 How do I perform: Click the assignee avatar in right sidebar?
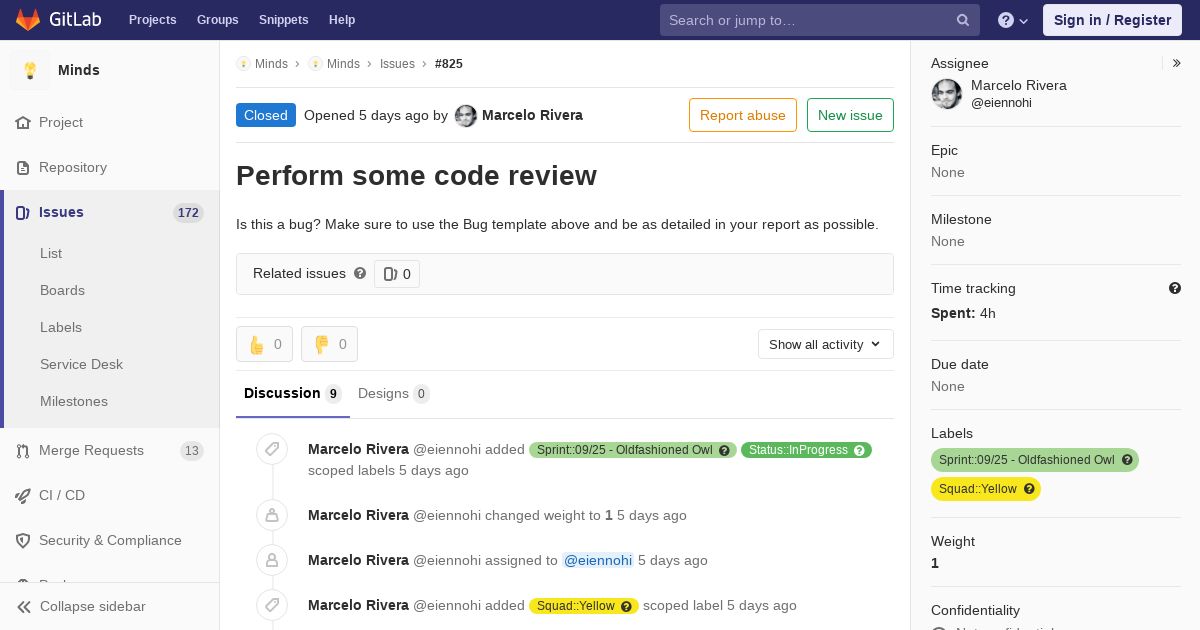coord(947,94)
